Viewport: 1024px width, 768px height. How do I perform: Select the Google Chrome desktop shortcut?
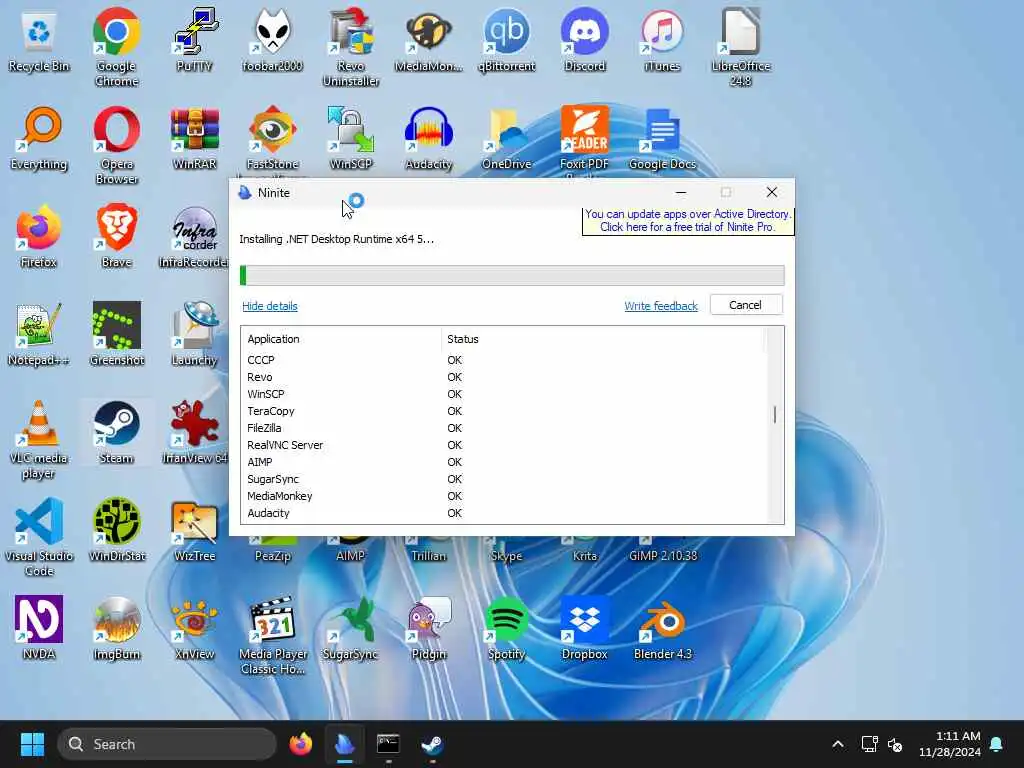pos(117,47)
